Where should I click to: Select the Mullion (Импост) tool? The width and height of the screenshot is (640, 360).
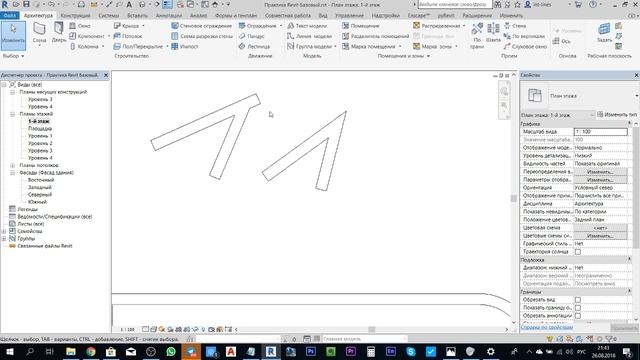[184, 47]
